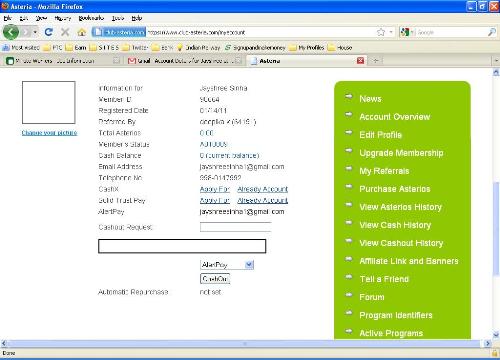500x360 pixels.
Task: Open Program Identifiers in the sidebar
Action: (396, 315)
